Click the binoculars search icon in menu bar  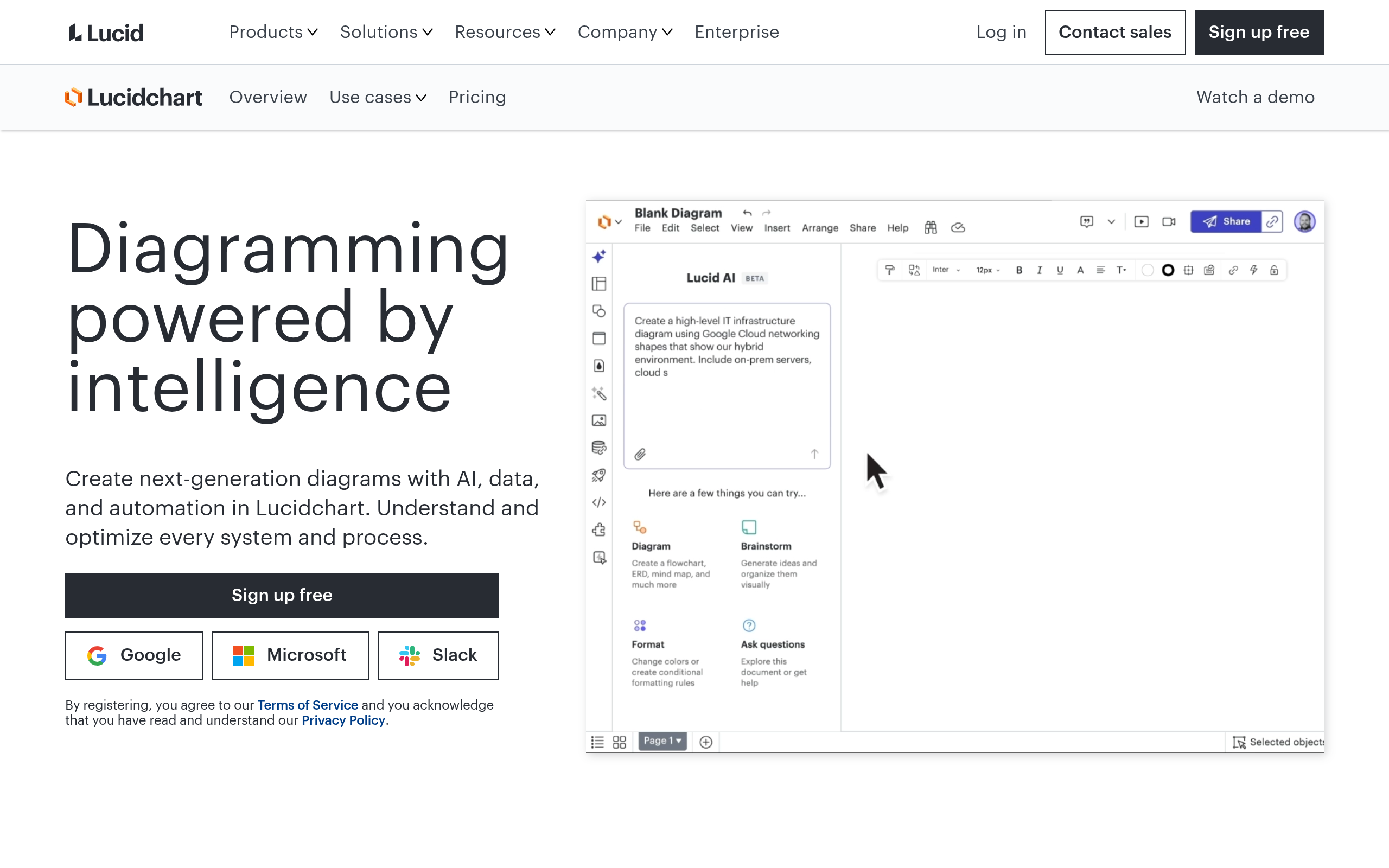tap(931, 228)
